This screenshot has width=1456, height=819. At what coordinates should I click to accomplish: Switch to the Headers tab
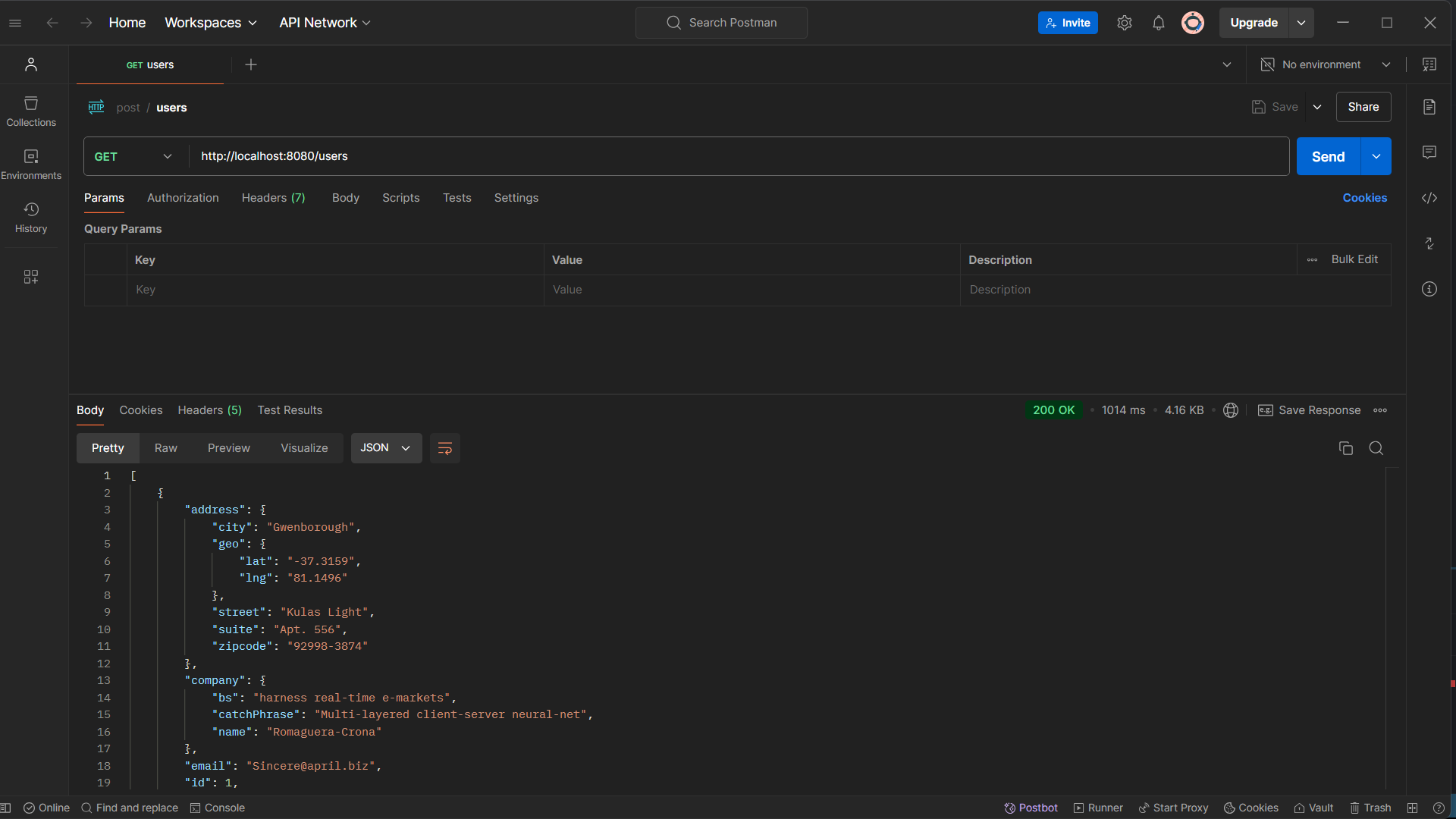pos(272,197)
